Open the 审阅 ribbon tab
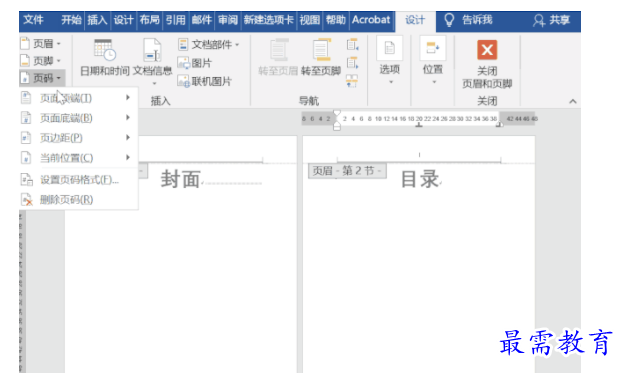Screen dimensions: 621x374 [x=228, y=20]
